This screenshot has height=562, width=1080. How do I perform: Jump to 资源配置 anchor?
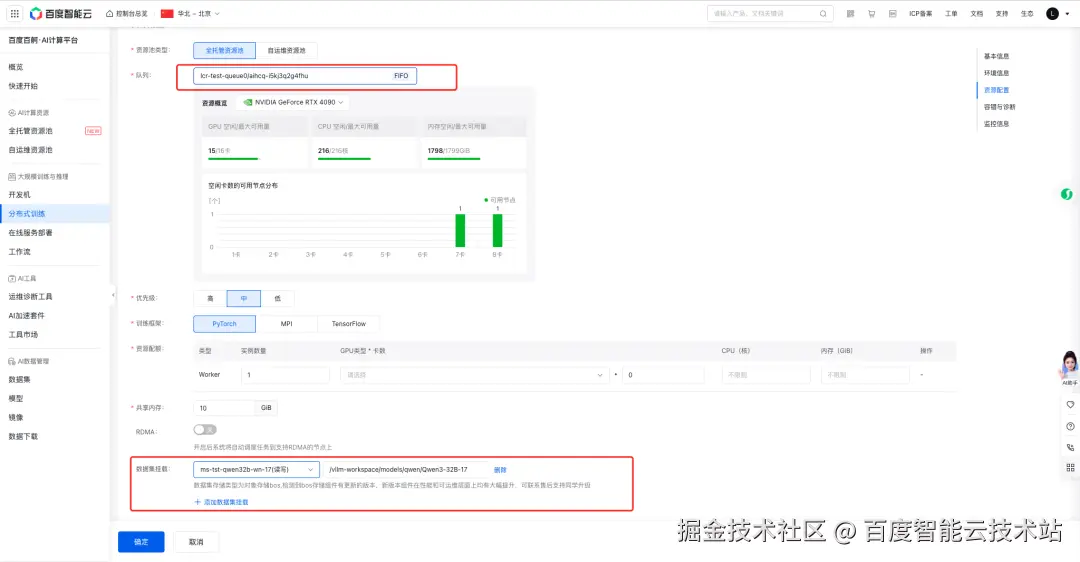[996, 90]
